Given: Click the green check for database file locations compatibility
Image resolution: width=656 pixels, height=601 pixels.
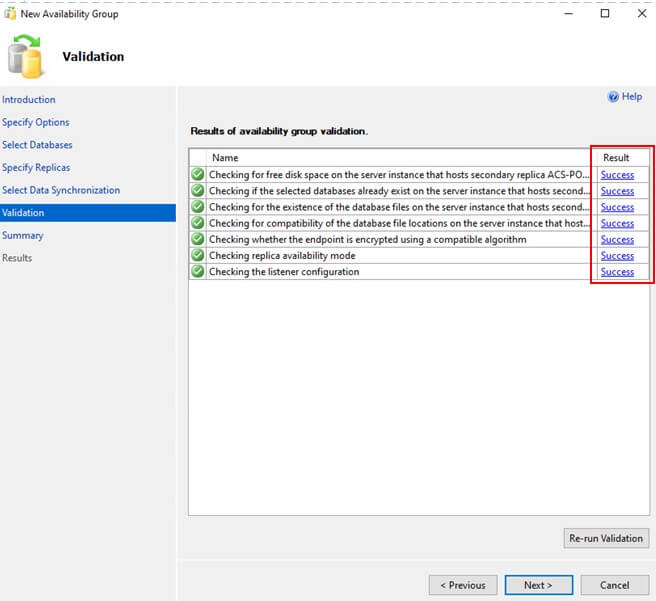Looking at the screenshot, I should (x=198, y=223).
